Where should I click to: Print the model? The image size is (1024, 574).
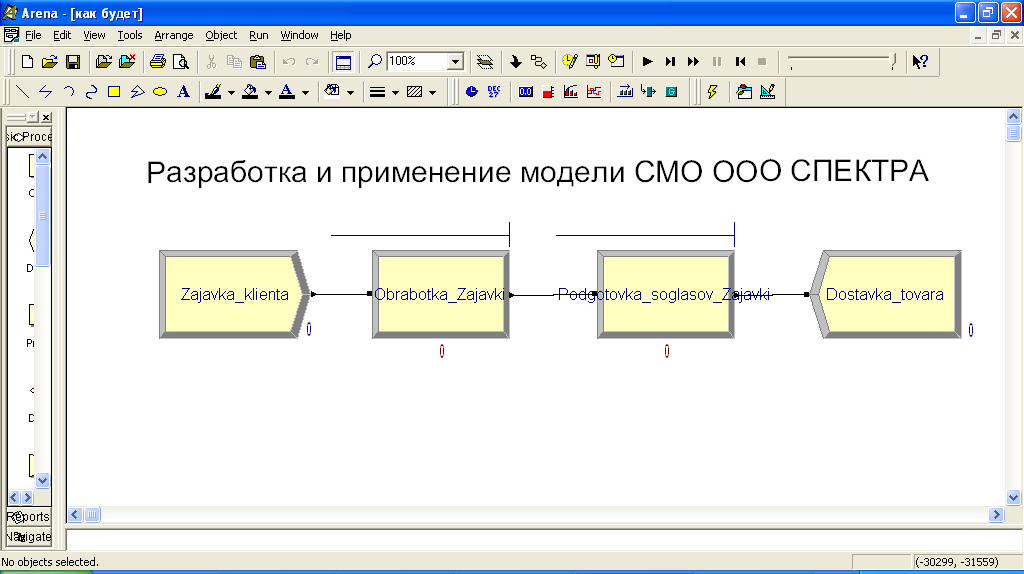(157, 61)
